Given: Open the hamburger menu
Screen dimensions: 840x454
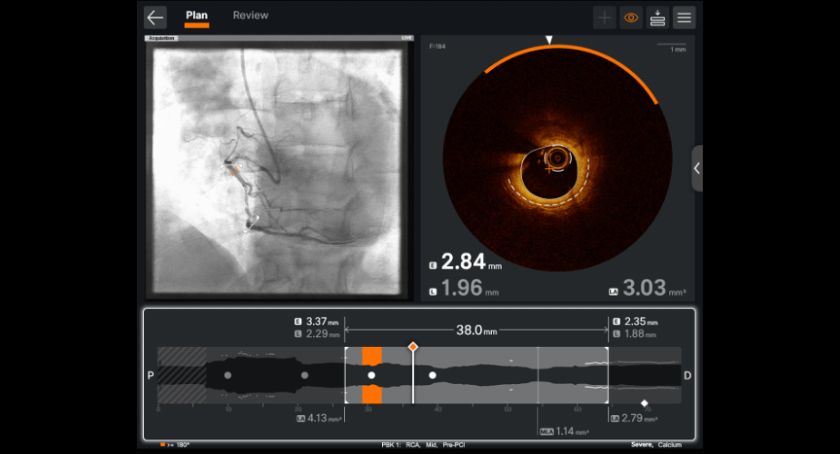Looking at the screenshot, I should [x=684, y=17].
